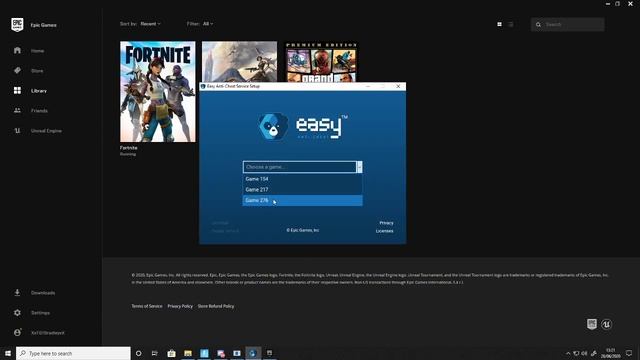Viewport: 640px width, 360px height.
Task: Open Licenses link in Easy Anti-Cheat setup
Action: click(384, 231)
